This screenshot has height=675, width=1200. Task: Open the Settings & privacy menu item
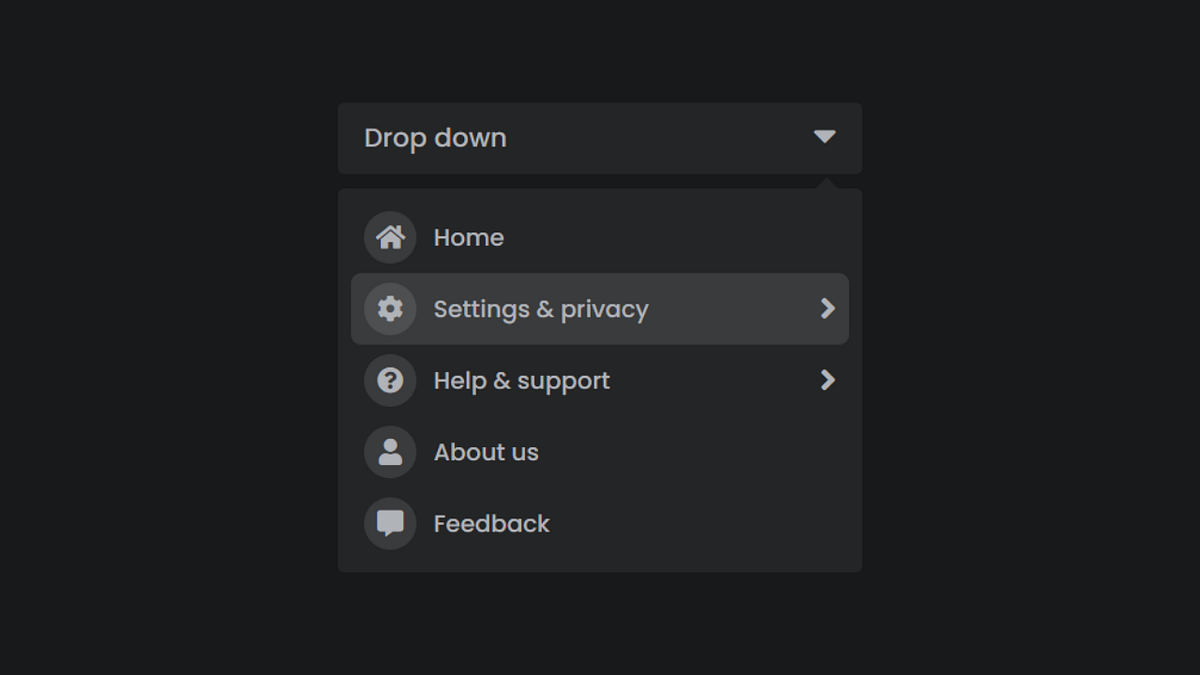point(542,309)
